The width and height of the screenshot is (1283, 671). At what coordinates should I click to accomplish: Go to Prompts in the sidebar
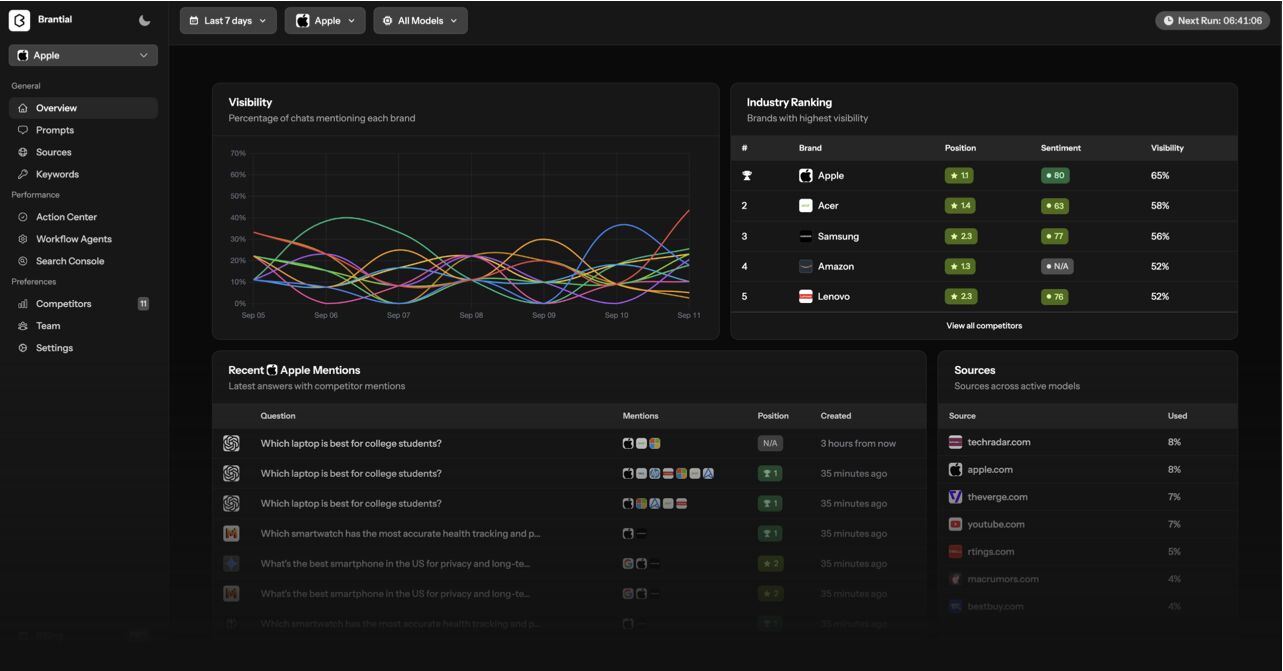[55, 130]
